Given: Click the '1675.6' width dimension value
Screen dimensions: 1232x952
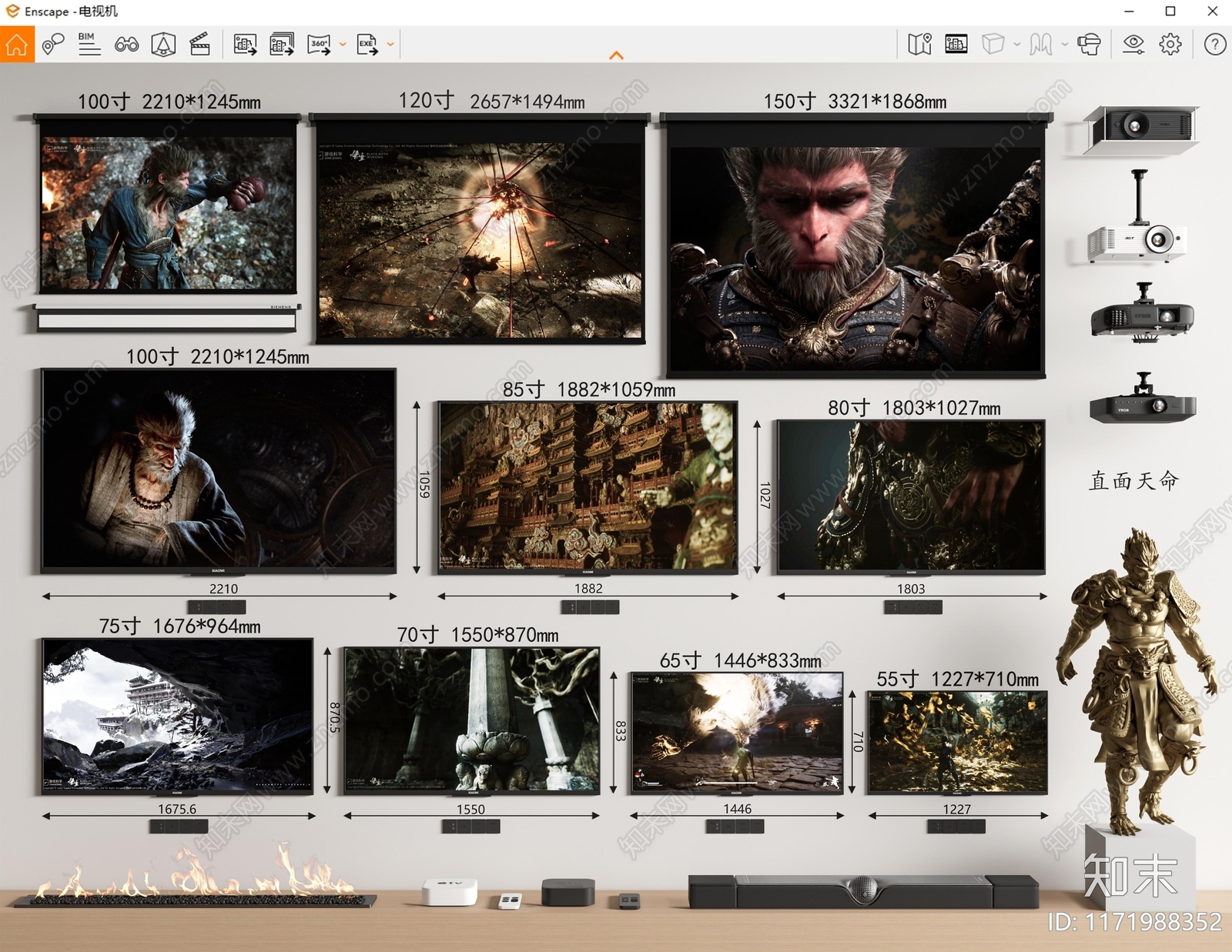Looking at the screenshot, I should point(177,809).
